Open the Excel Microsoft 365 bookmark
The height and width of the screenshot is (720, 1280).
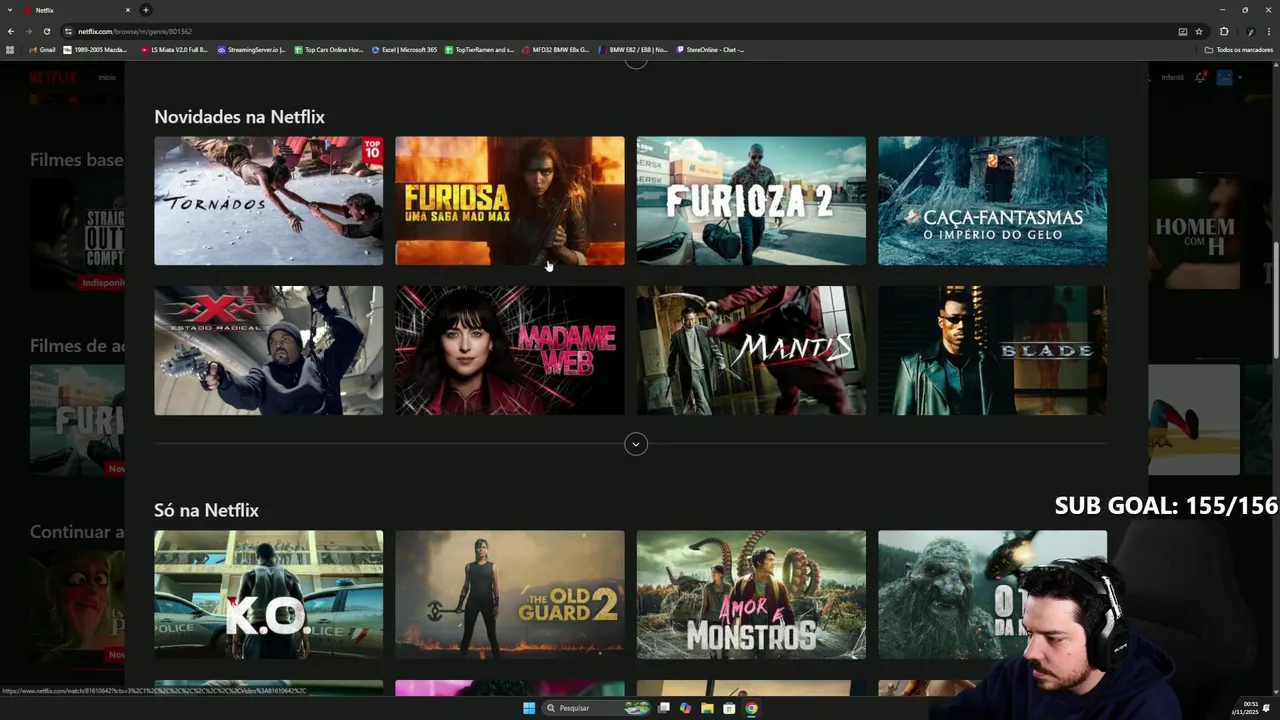tap(405, 49)
